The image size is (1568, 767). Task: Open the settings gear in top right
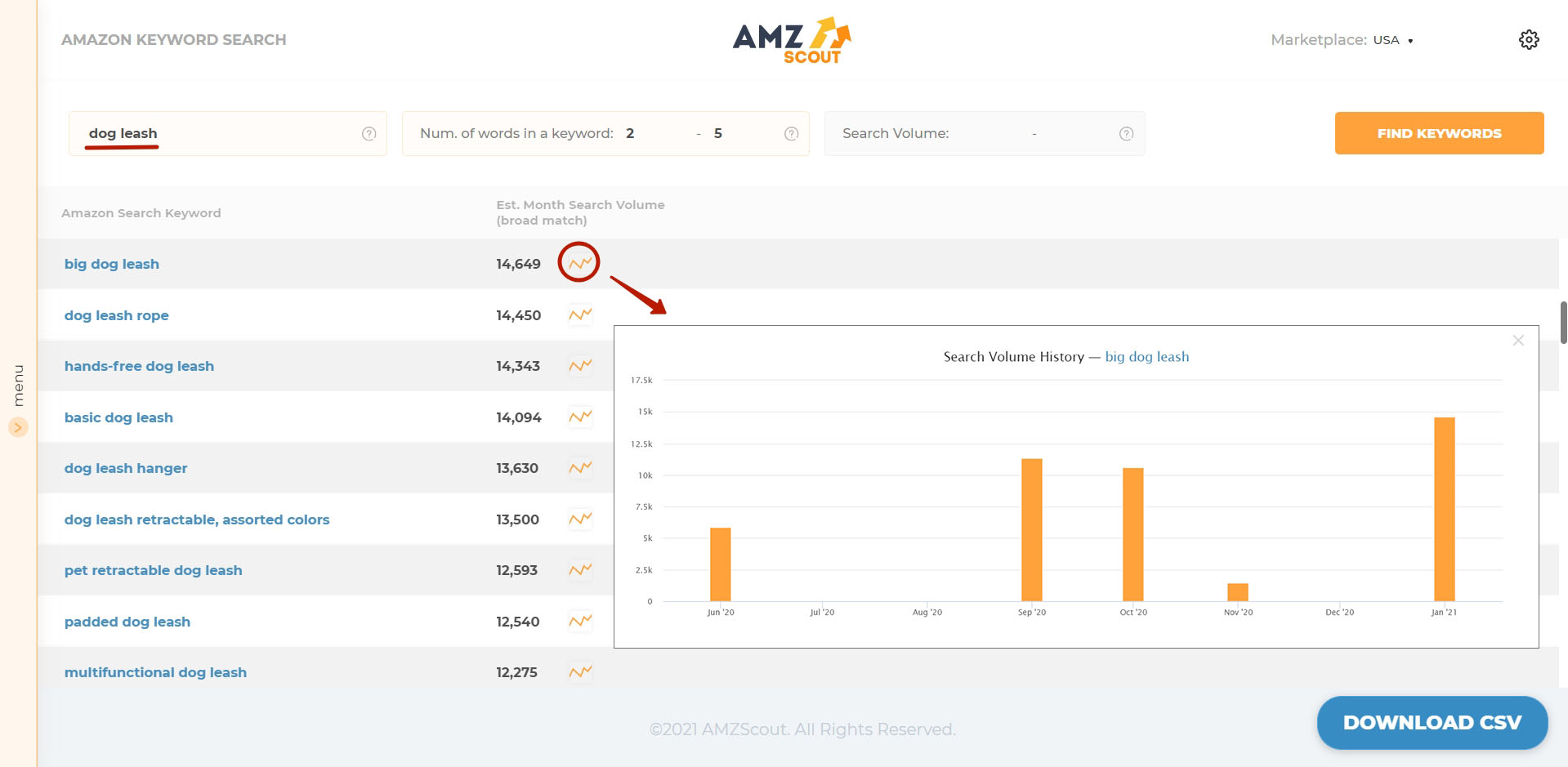pos(1529,39)
